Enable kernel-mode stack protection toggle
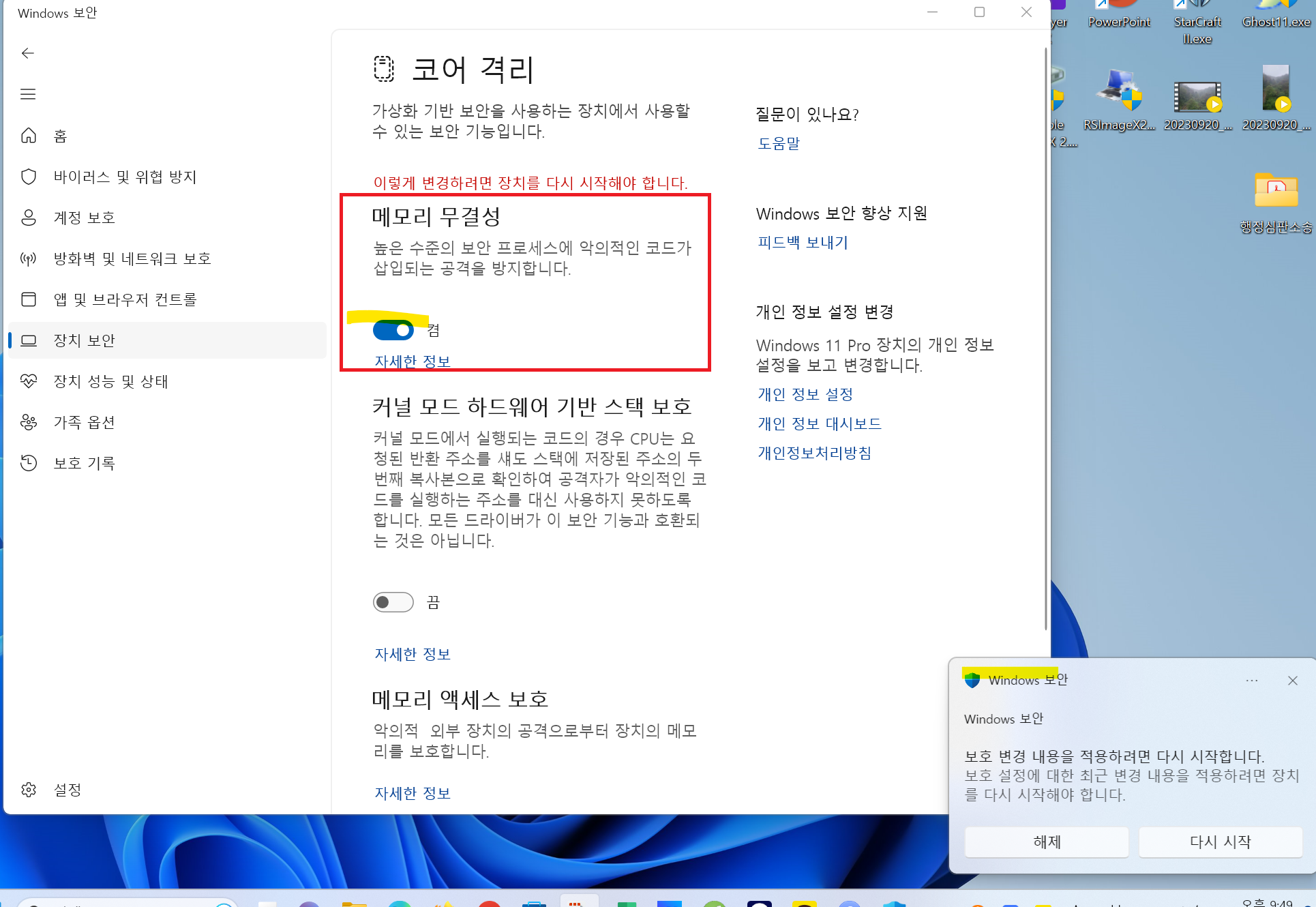 coord(393,602)
